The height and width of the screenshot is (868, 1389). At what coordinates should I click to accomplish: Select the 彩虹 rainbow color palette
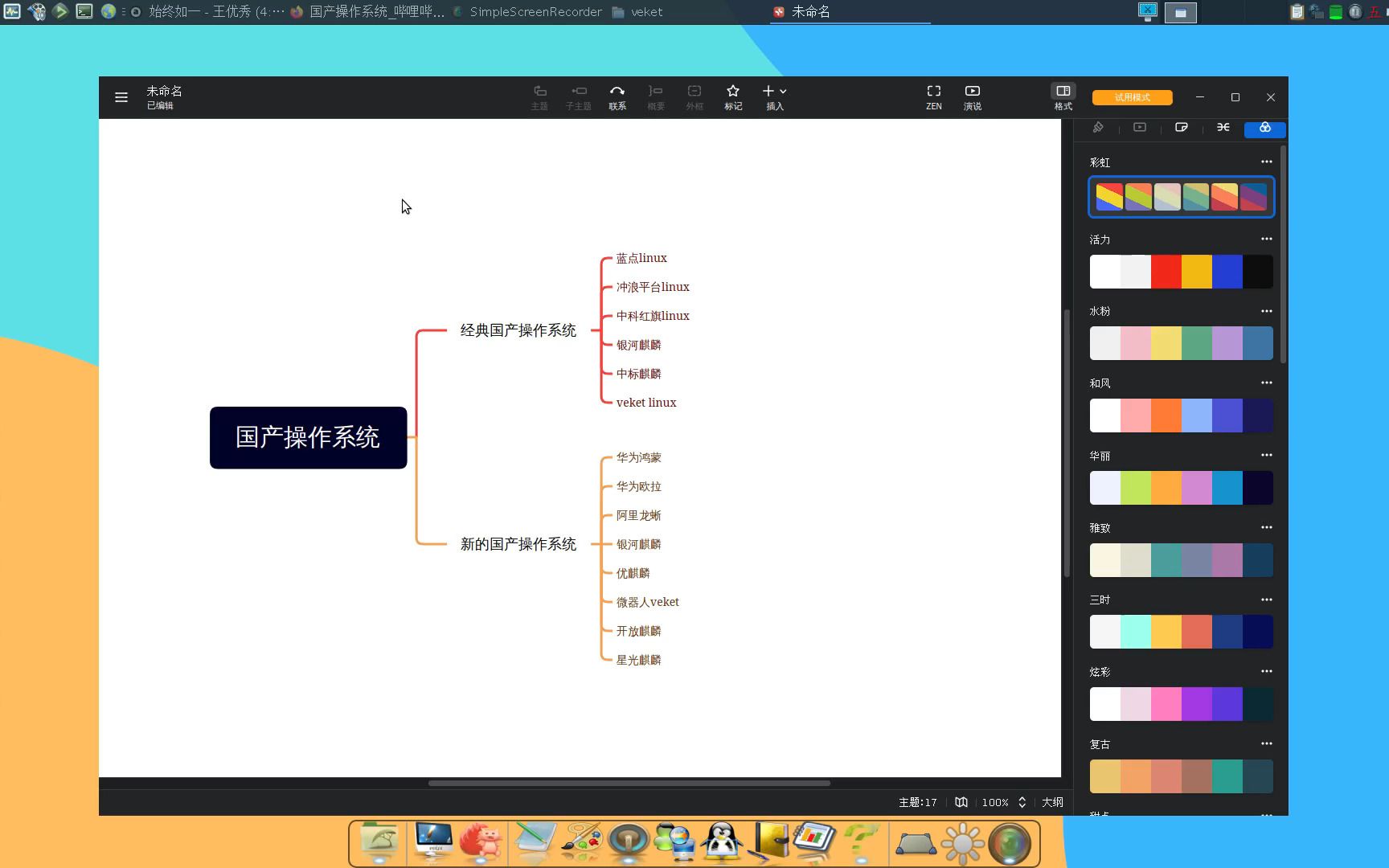[x=1182, y=197]
